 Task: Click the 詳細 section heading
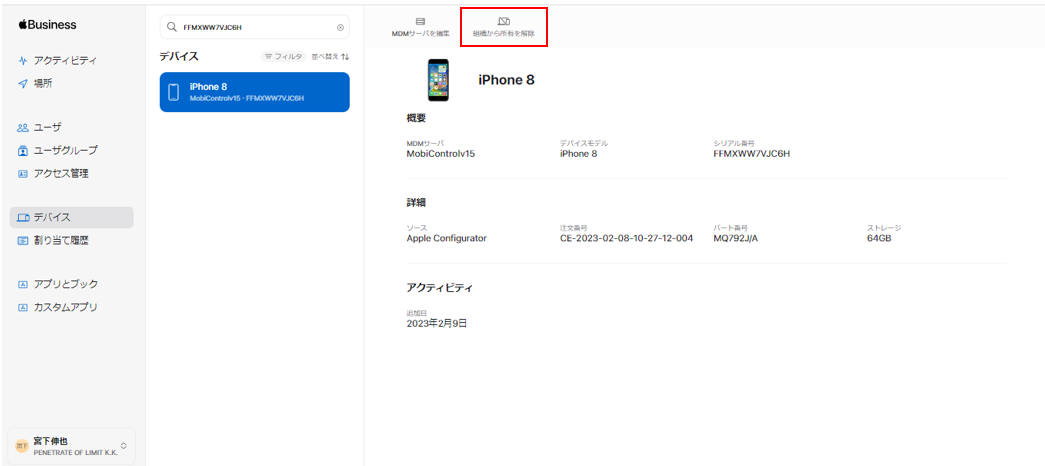[416, 202]
